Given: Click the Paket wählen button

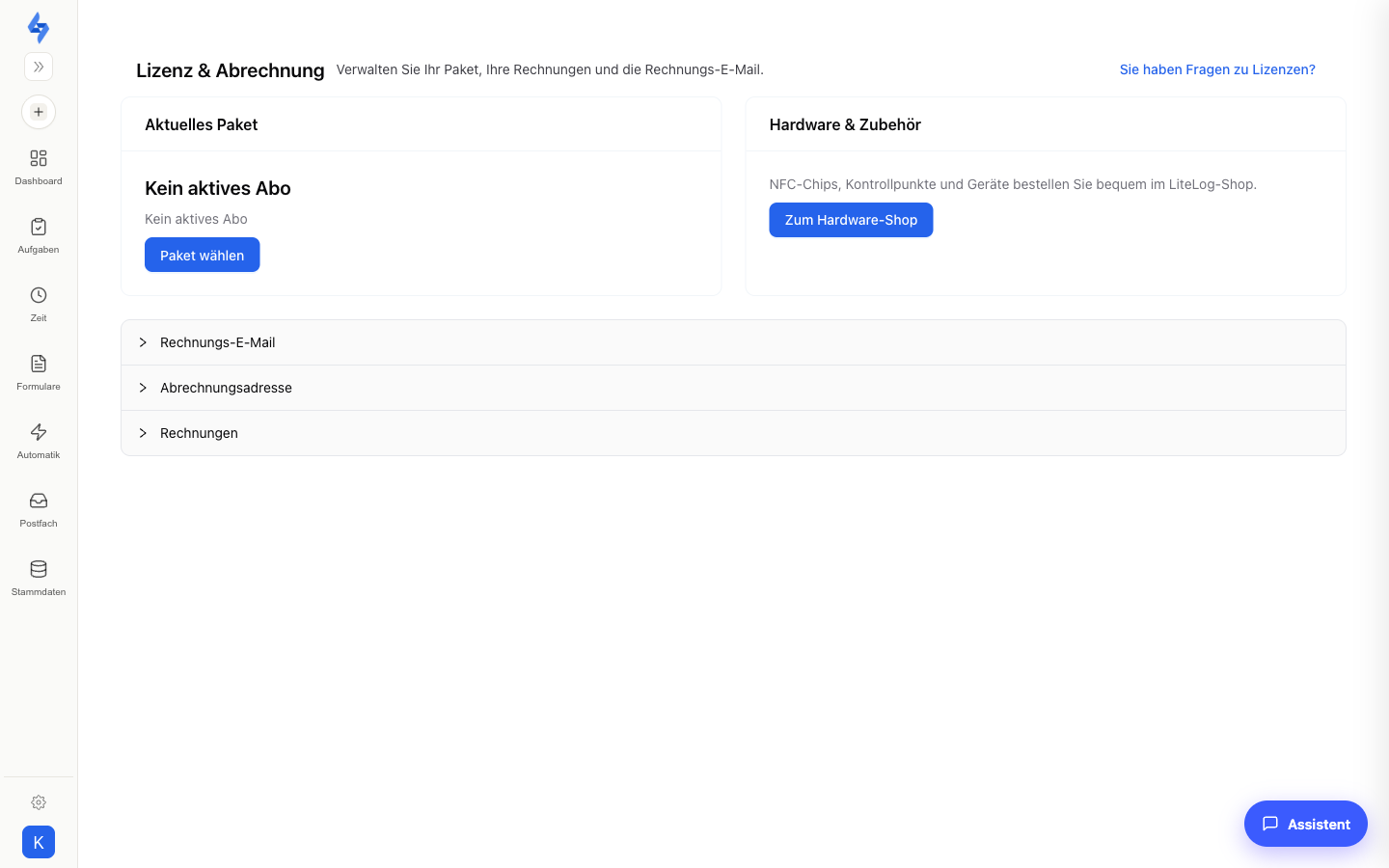Looking at the screenshot, I should coord(203,255).
